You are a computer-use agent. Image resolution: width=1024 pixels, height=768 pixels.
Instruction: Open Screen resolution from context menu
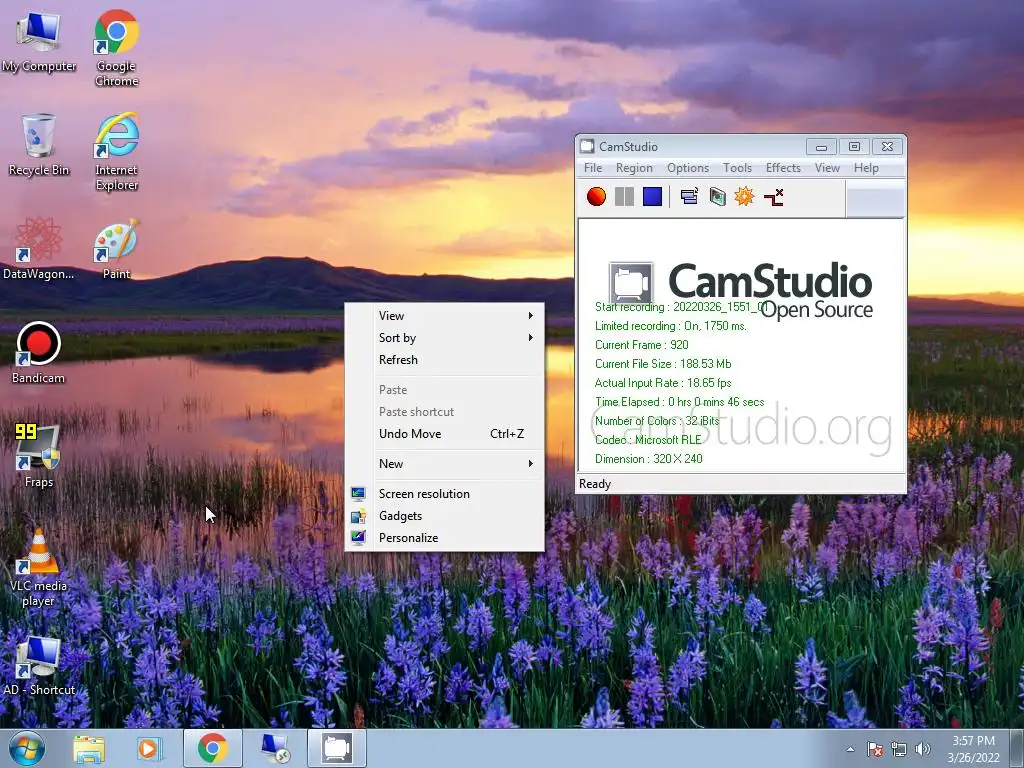coord(445,494)
